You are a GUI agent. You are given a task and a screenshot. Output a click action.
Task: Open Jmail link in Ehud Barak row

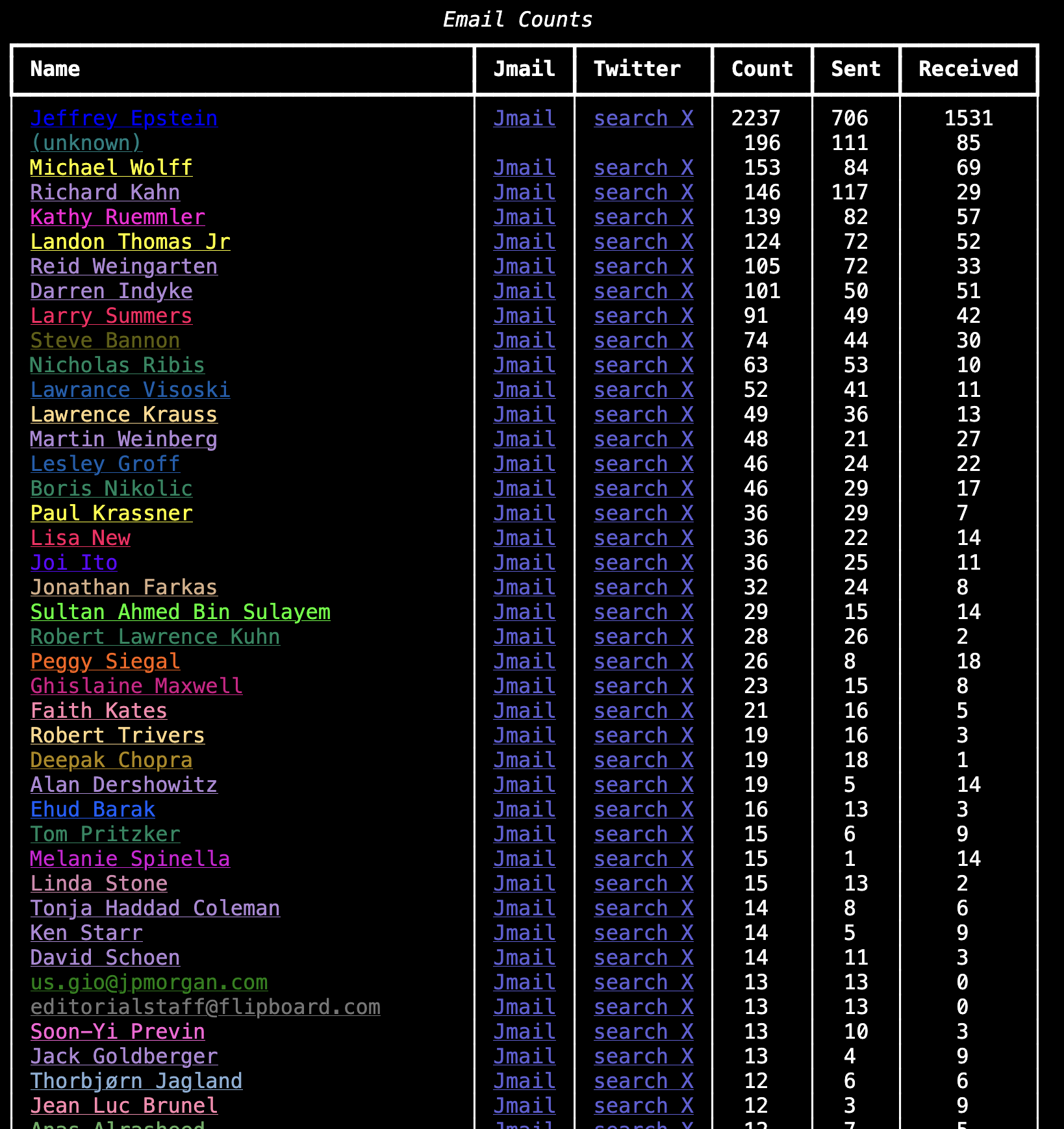pyautogui.click(x=524, y=809)
